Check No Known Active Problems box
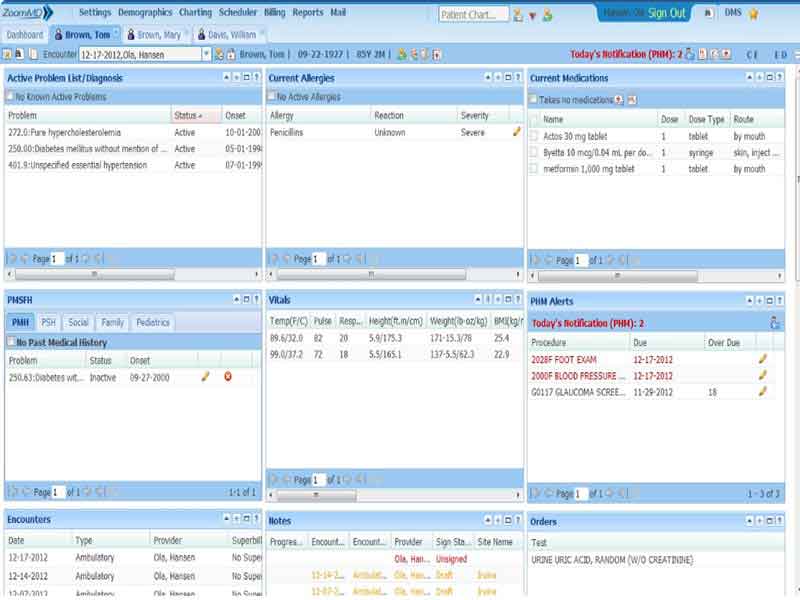800x600 pixels. (10, 96)
